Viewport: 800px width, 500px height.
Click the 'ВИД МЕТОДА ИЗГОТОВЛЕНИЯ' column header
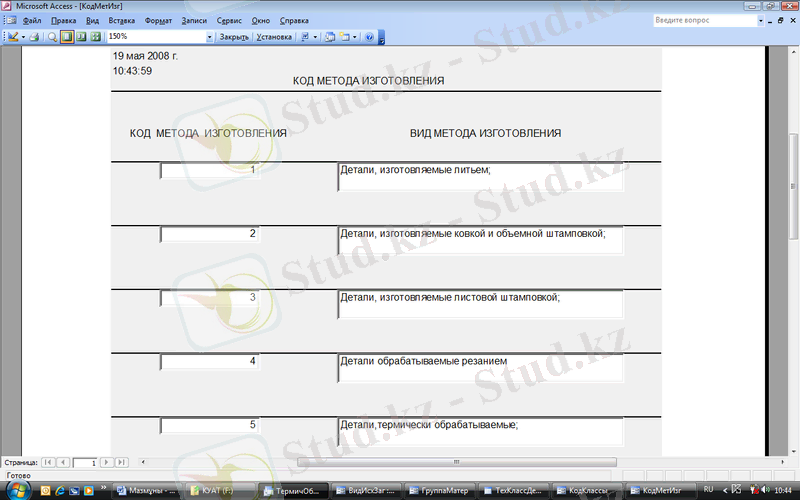coord(485,133)
